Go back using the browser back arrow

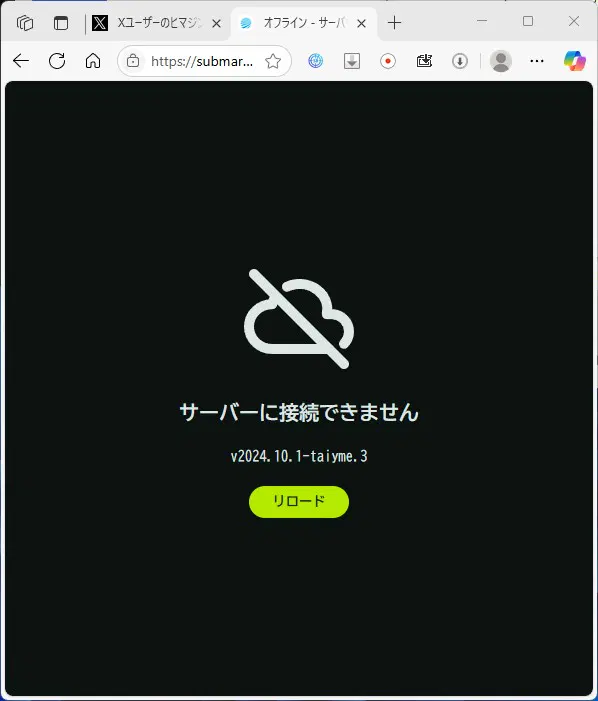(21, 61)
